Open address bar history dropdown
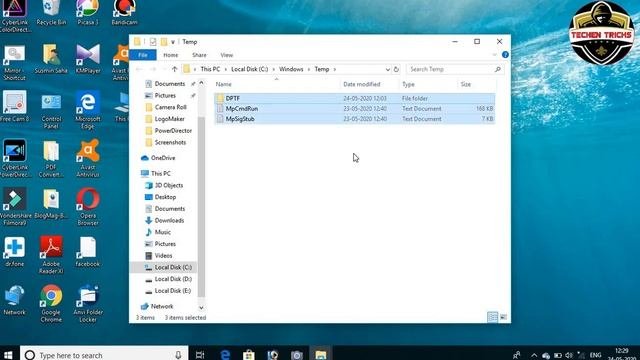 387,69
